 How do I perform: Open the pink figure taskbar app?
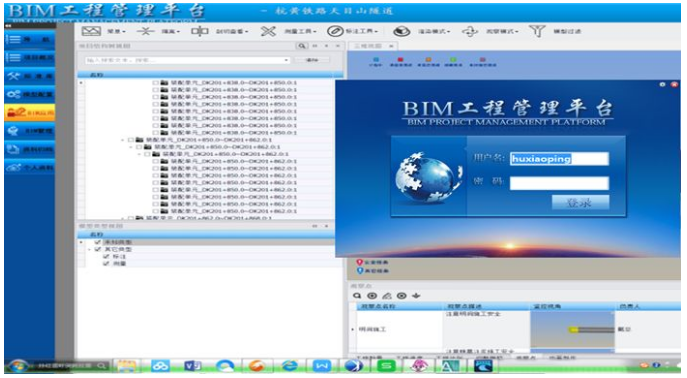point(418,366)
